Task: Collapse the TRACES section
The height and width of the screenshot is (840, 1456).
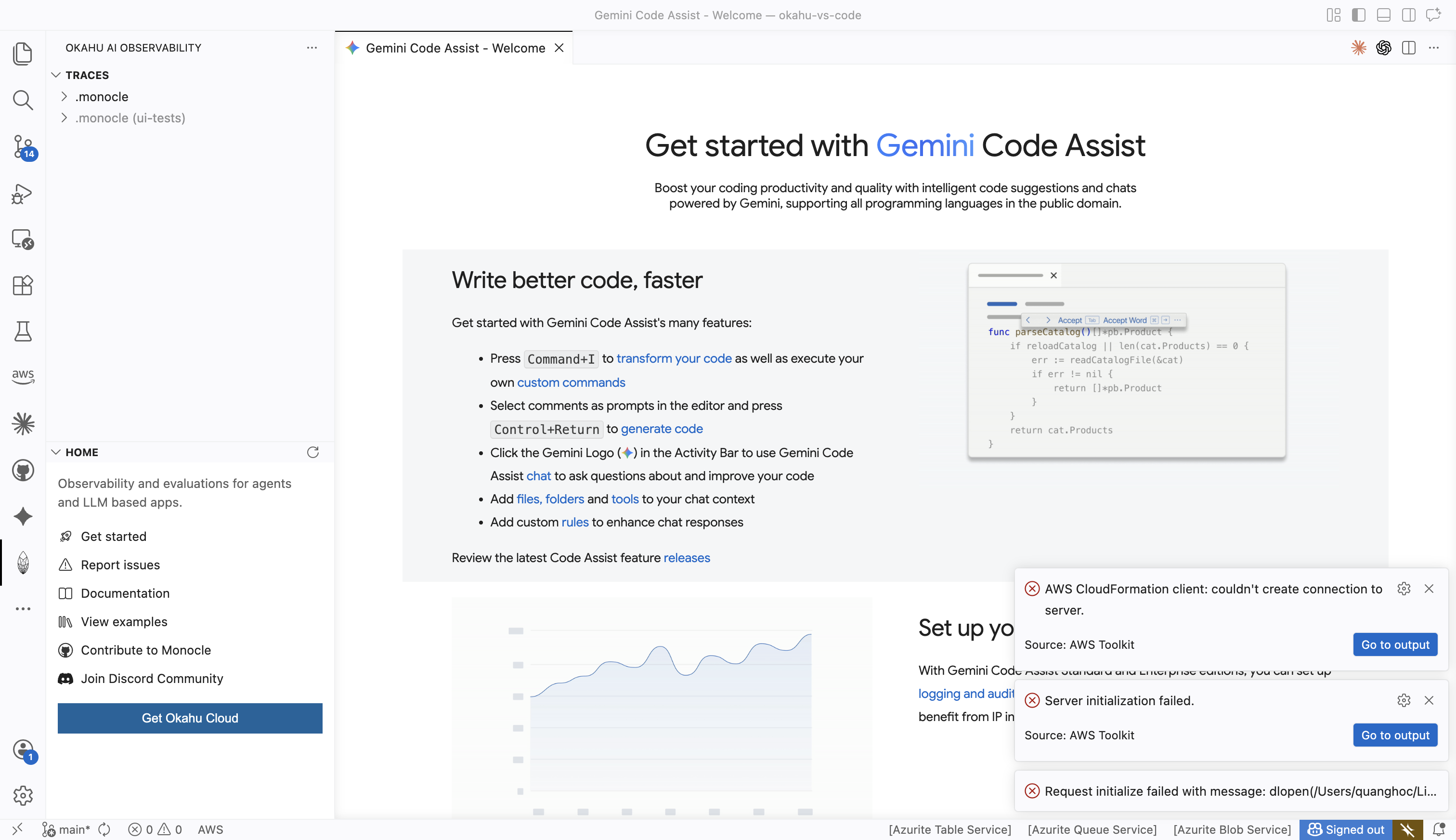Action: pyautogui.click(x=56, y=75)
